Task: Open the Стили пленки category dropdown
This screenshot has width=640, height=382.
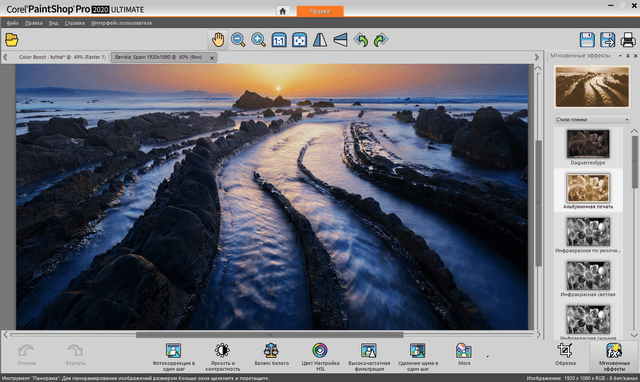Action: 592,120
